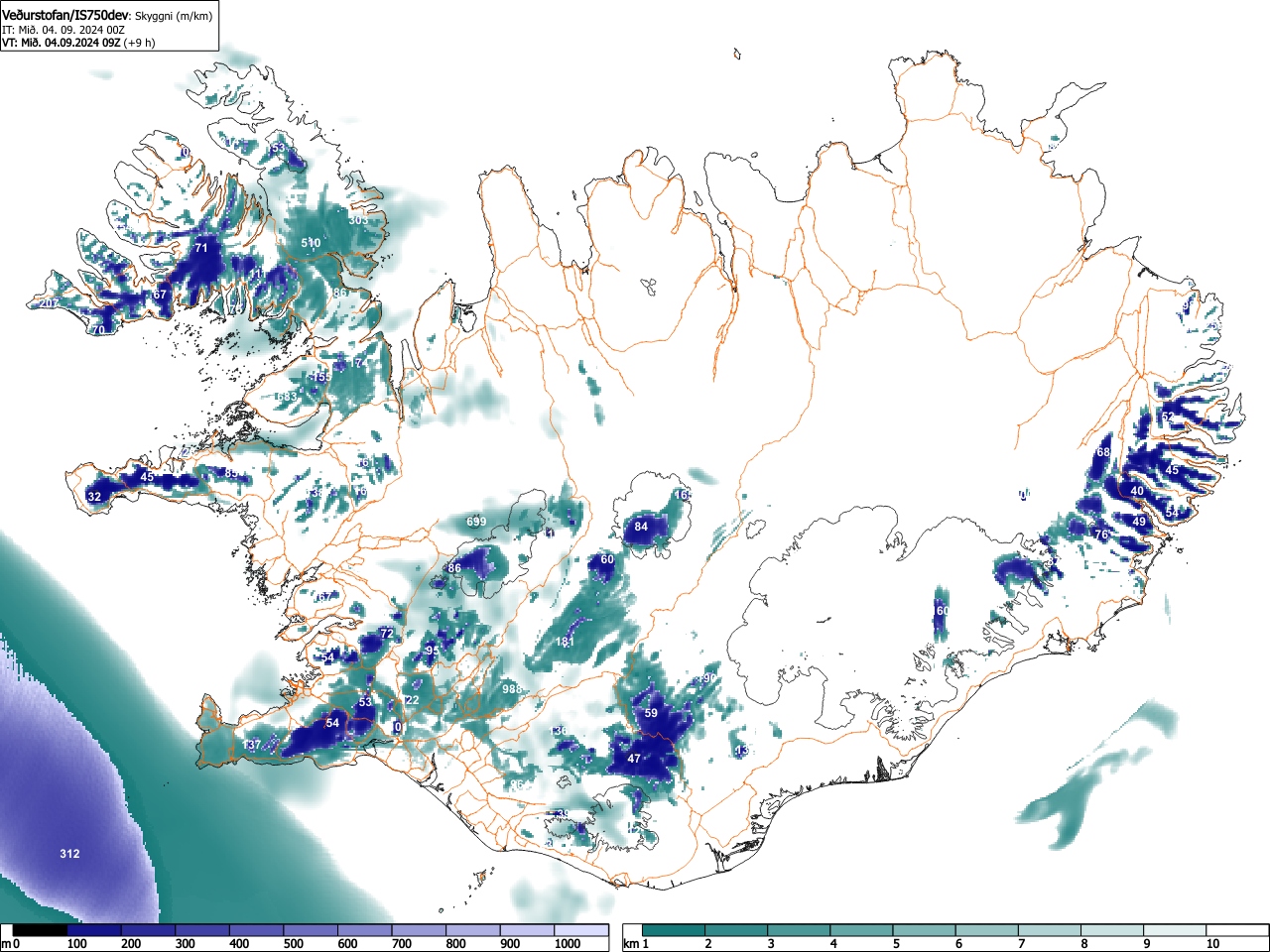Click the 95 visibility value
The height and width of the screenshot is (952, 1270).
pyautogui.click(x=432, y=651)
